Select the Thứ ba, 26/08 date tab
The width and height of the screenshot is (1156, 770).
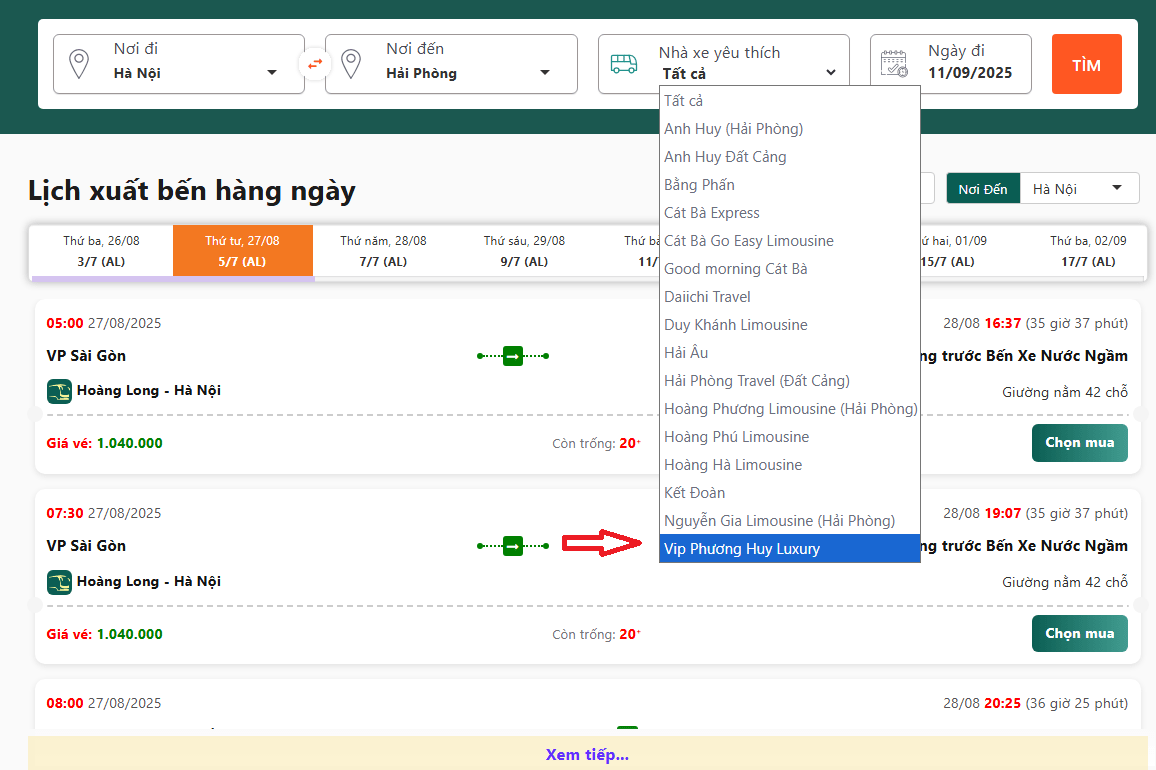(x=101, y=251)
